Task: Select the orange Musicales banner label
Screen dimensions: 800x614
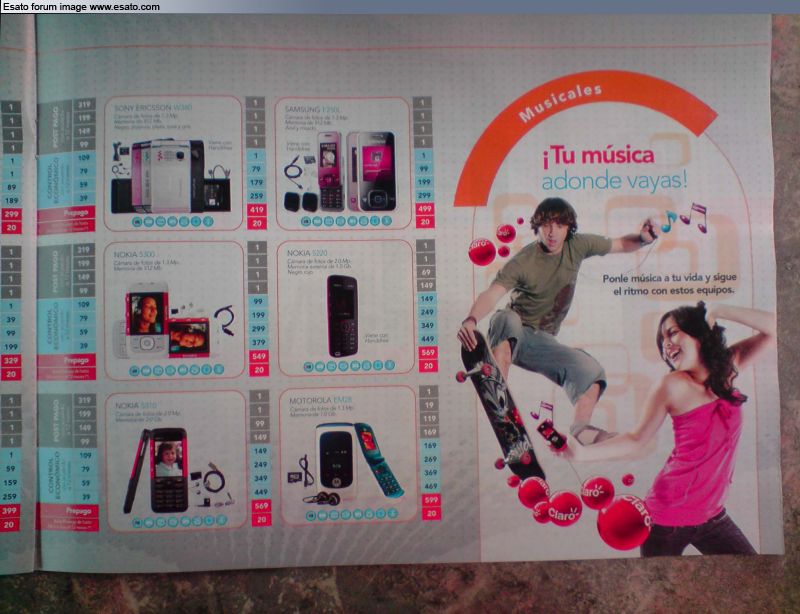Action: 560,104
